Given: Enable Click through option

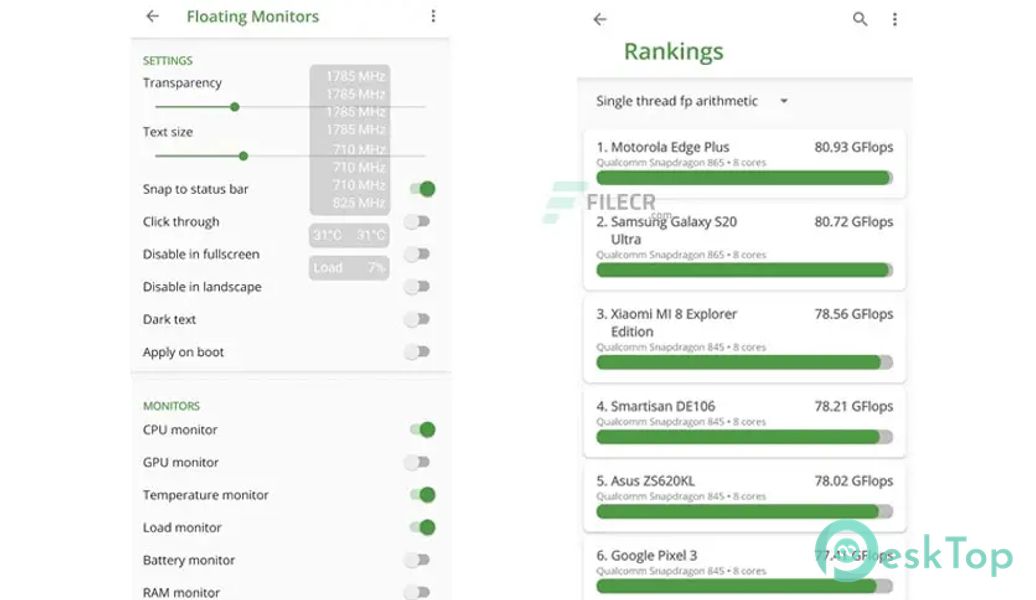Looking at the screenshot, I should (x=417, y=222).
